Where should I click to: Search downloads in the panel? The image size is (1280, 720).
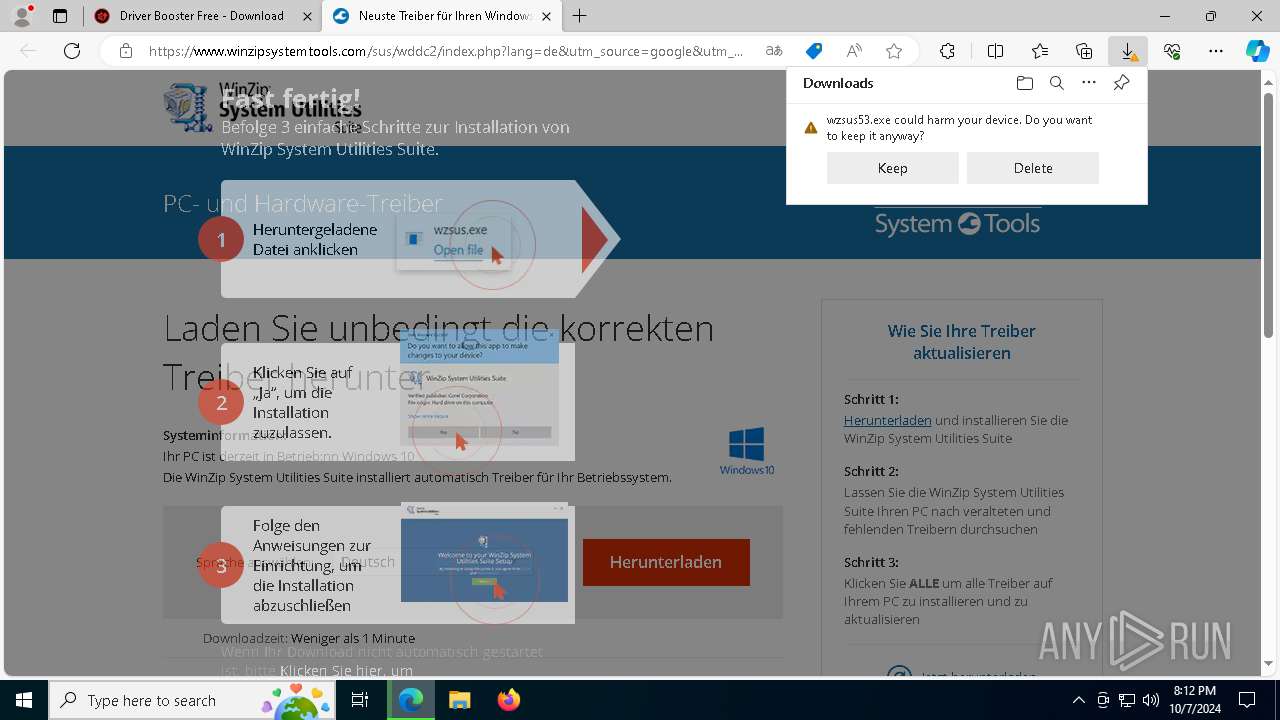click(1056, 83)
